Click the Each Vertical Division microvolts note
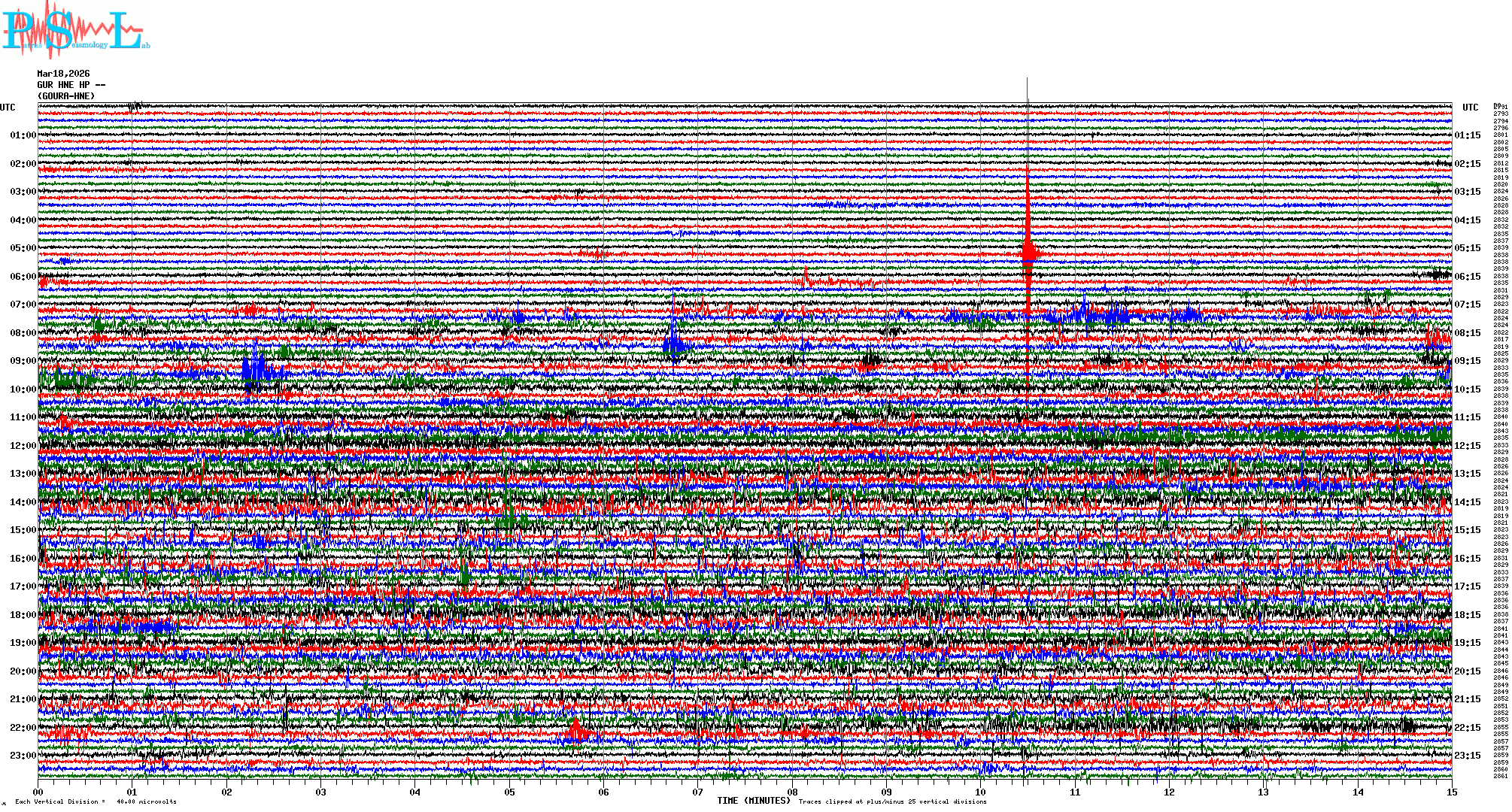The image size is (1512, 812). point(96,801)
